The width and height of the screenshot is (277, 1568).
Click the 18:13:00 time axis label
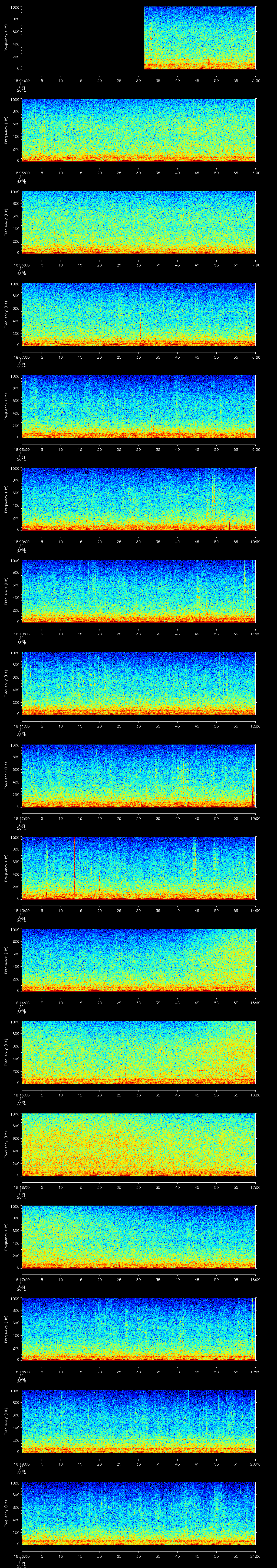(21, 910)
